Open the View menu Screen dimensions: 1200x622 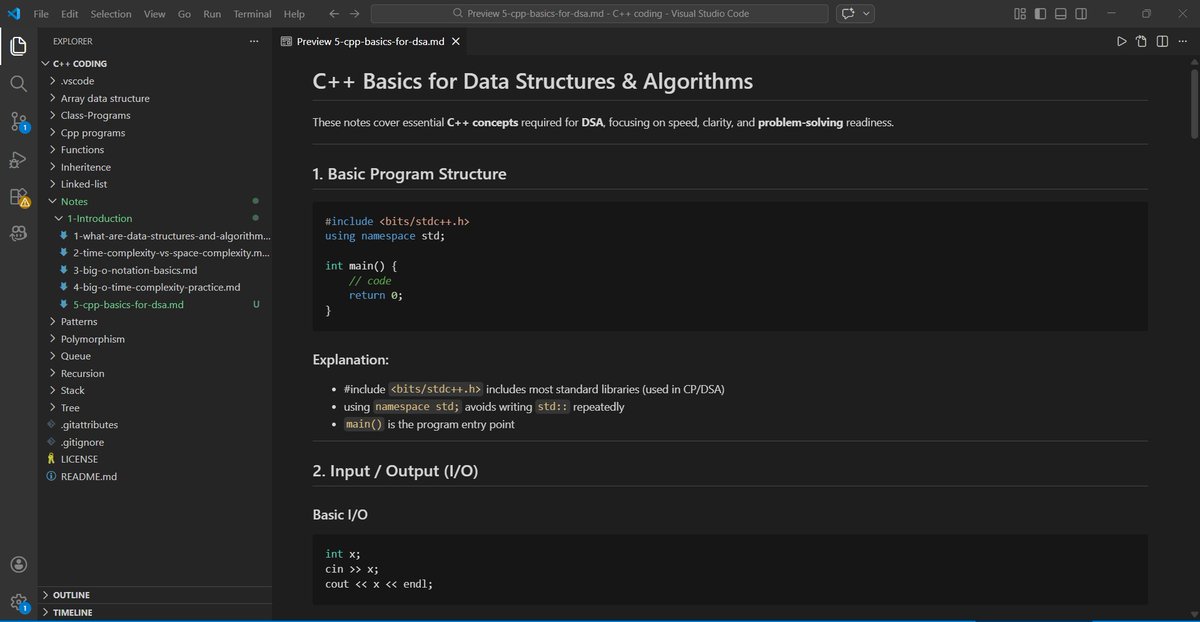[x=154, y=14]
